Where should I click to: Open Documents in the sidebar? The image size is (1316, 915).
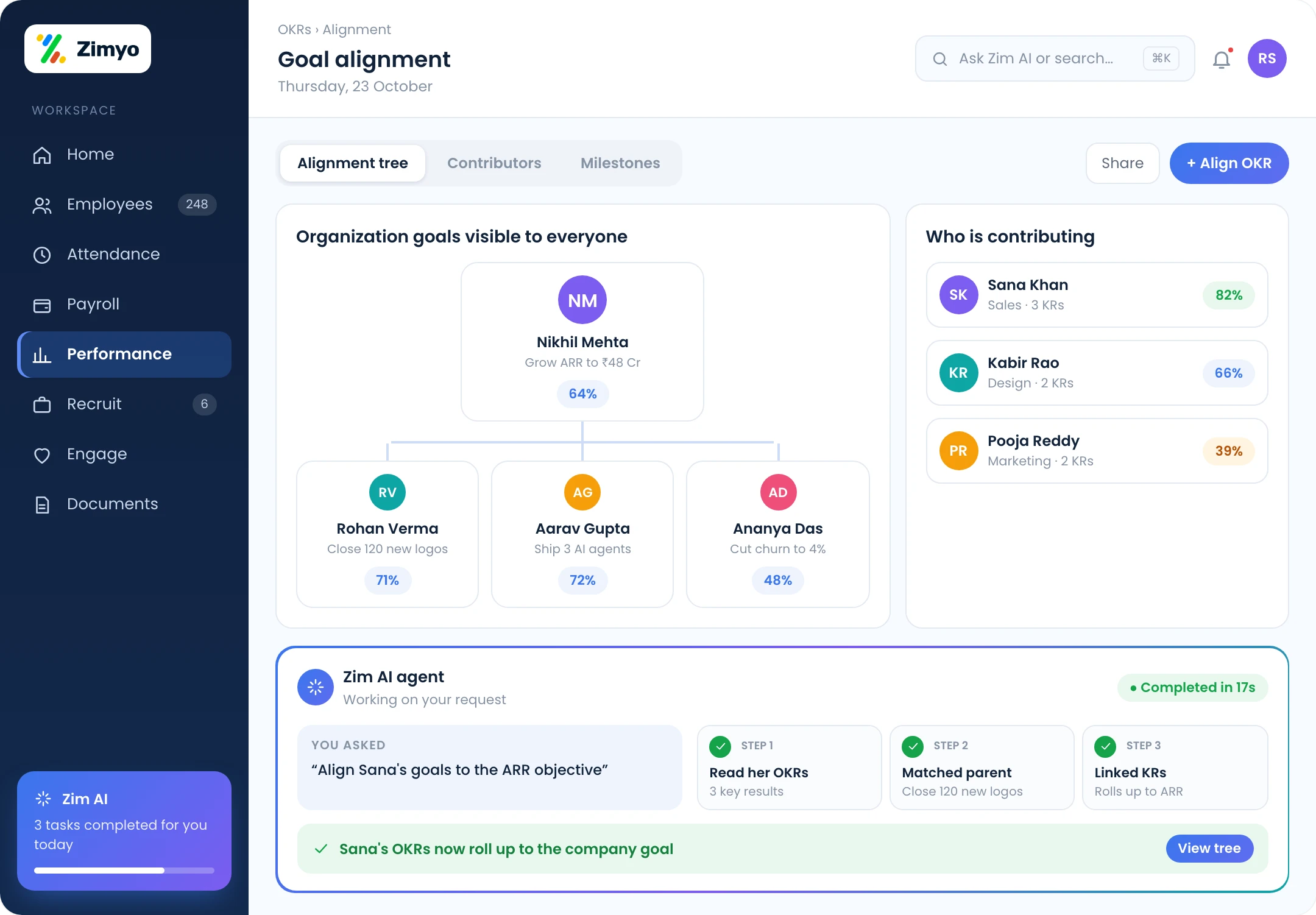pos(124,504)
